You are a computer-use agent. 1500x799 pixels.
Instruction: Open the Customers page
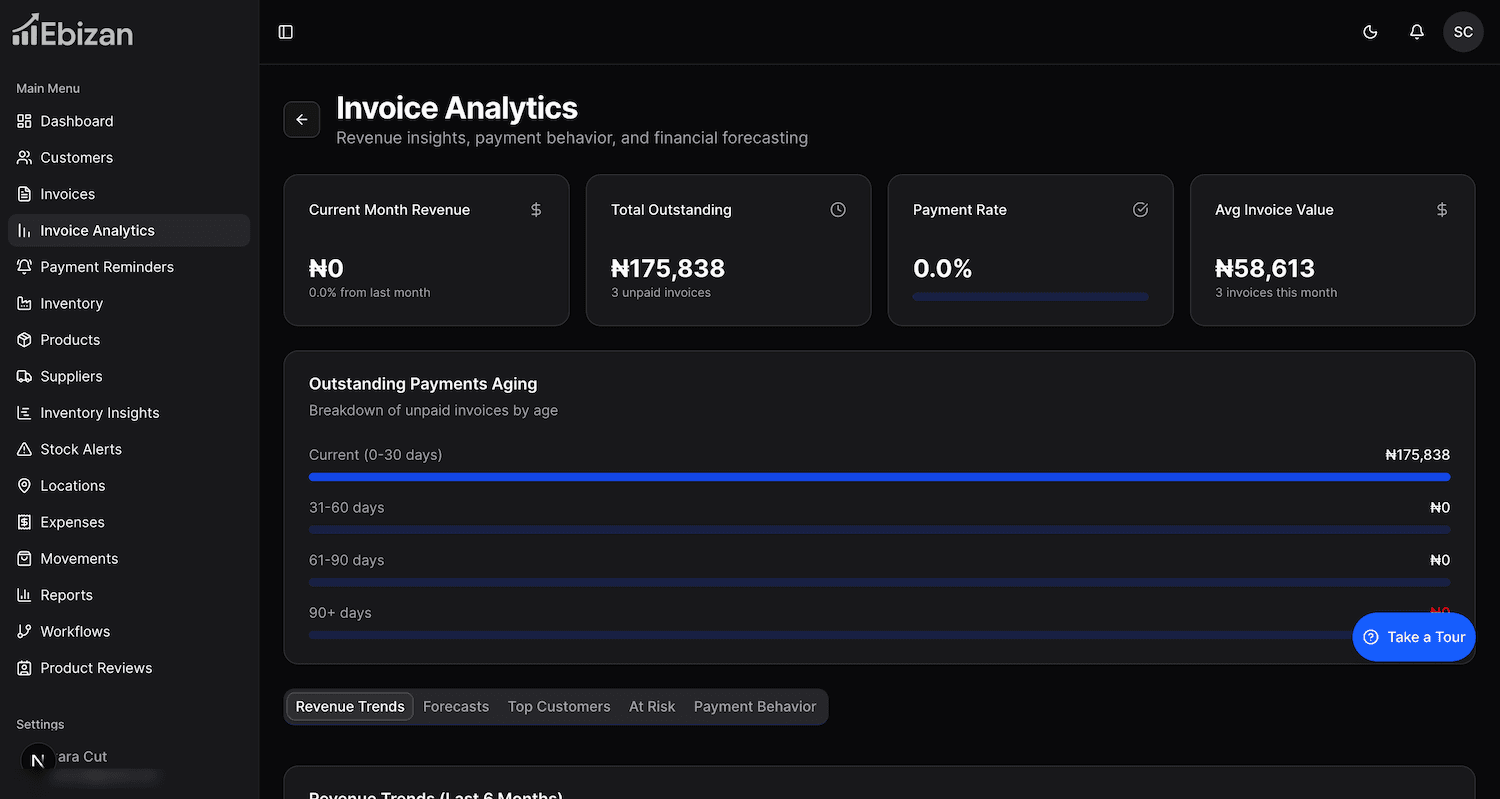coord(76,158)
